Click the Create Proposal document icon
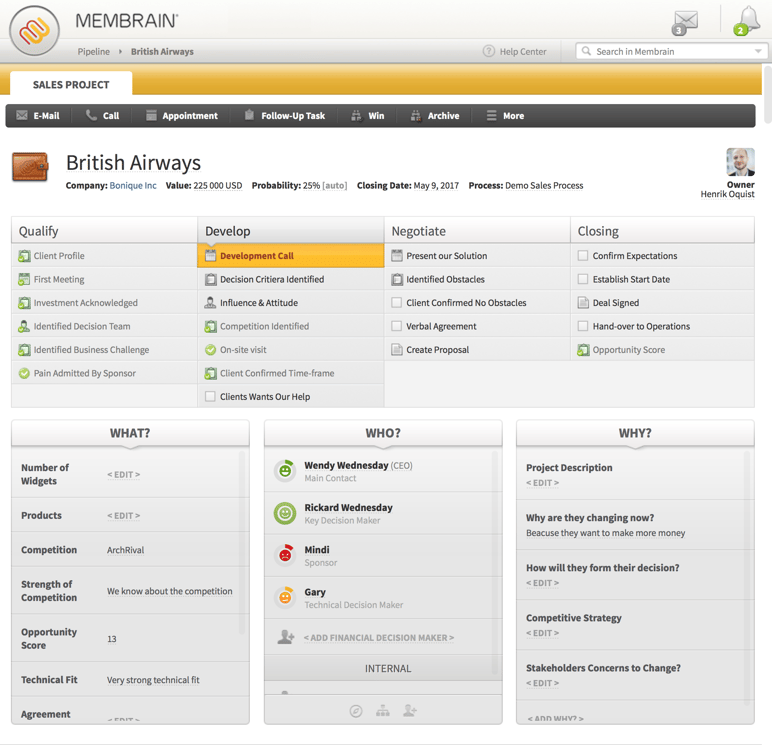 click(396, 350)
